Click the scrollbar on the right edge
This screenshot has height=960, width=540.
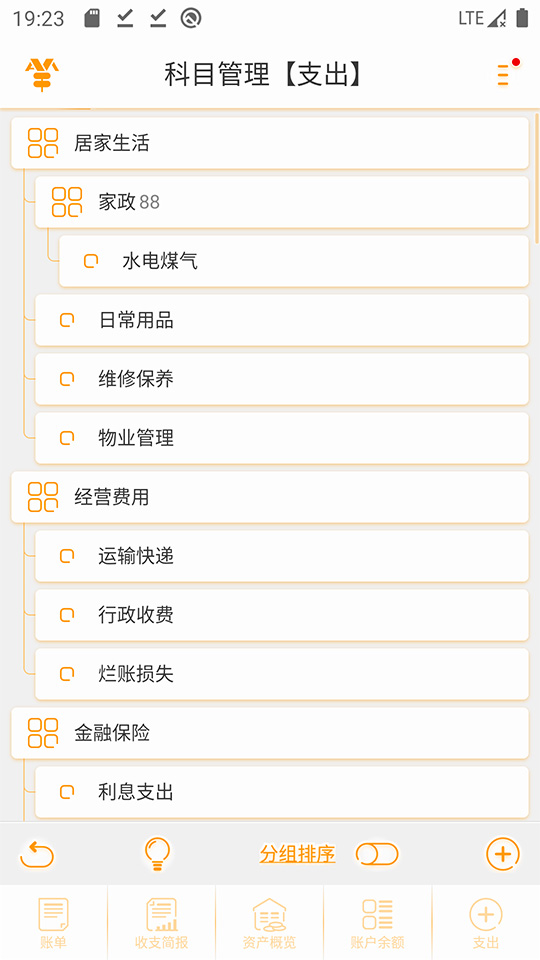tap(537, 178)
